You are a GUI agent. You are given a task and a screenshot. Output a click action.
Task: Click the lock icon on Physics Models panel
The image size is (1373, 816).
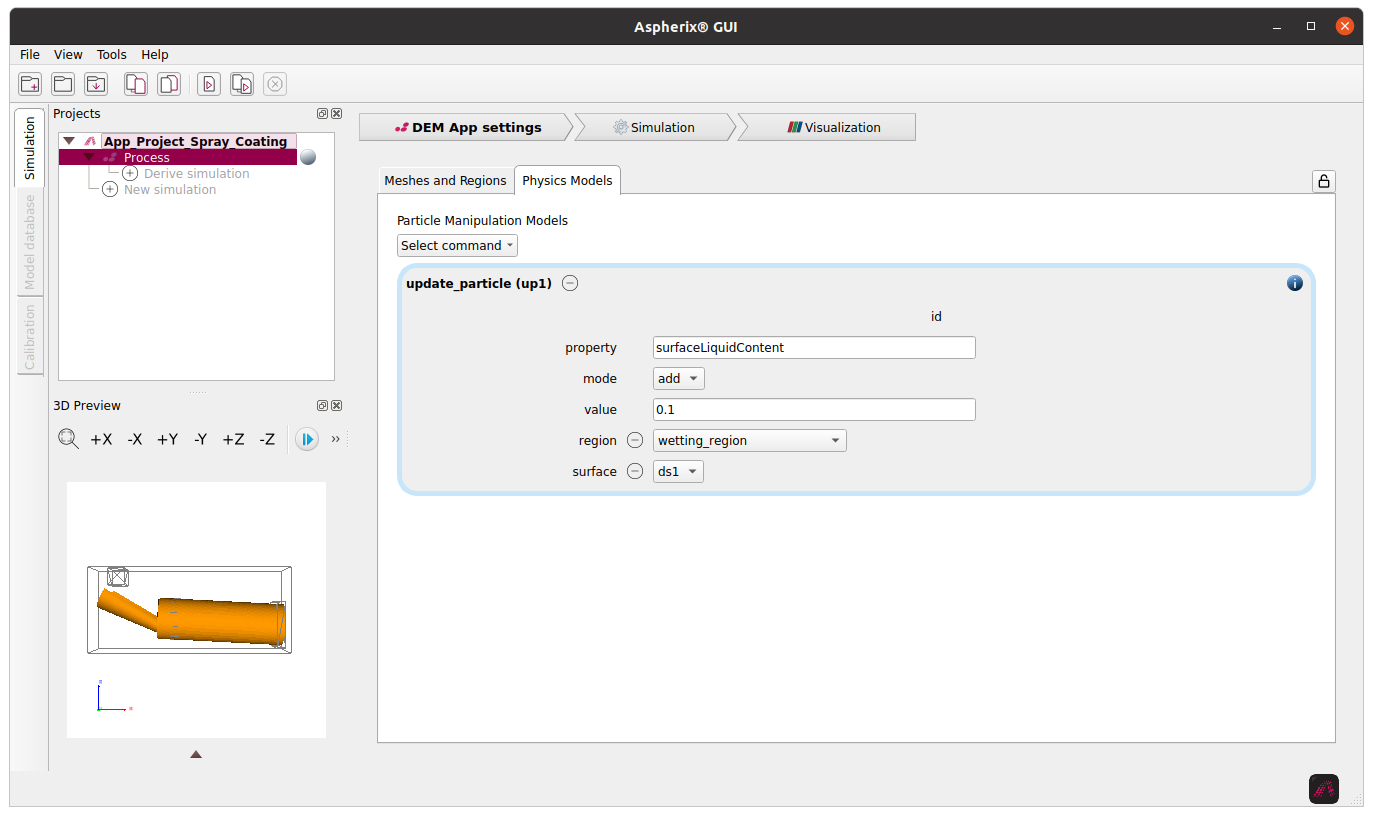[x=1324, y=181]
